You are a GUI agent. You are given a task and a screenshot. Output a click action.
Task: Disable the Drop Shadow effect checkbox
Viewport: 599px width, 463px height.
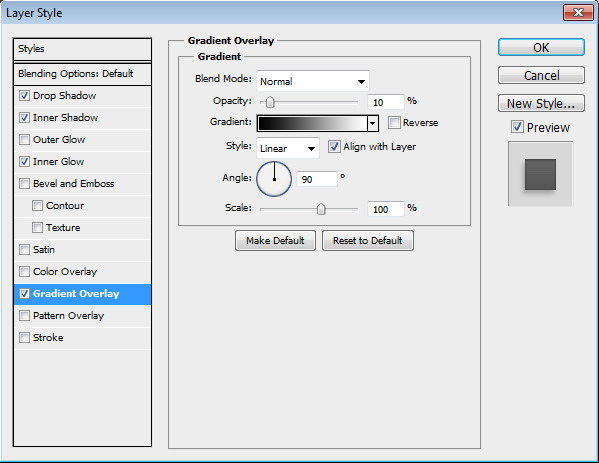click(x=24, y=96)
